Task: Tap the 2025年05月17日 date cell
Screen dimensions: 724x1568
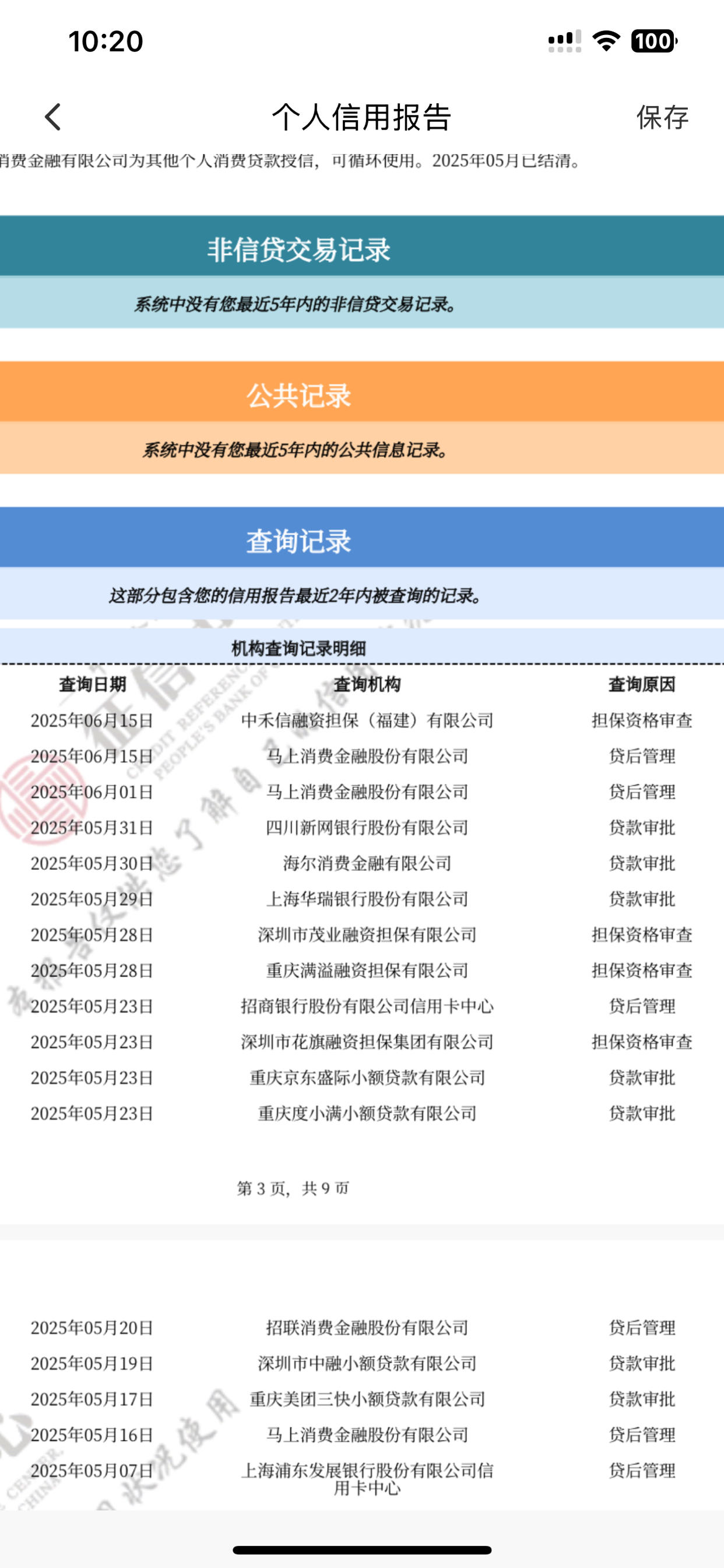Action: click(92, 1399)
